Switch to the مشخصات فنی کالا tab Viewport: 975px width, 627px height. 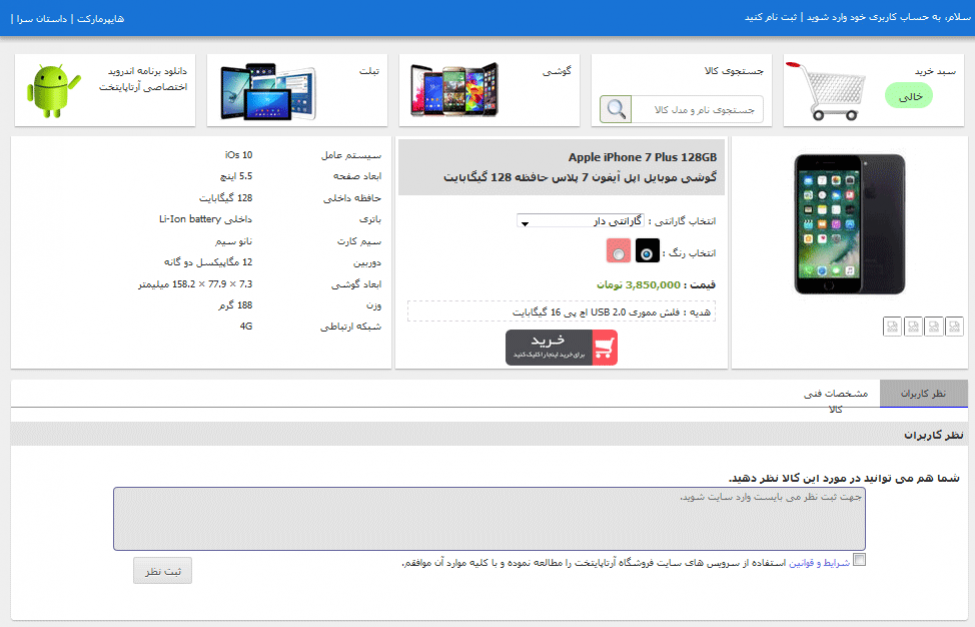[835, 401]
